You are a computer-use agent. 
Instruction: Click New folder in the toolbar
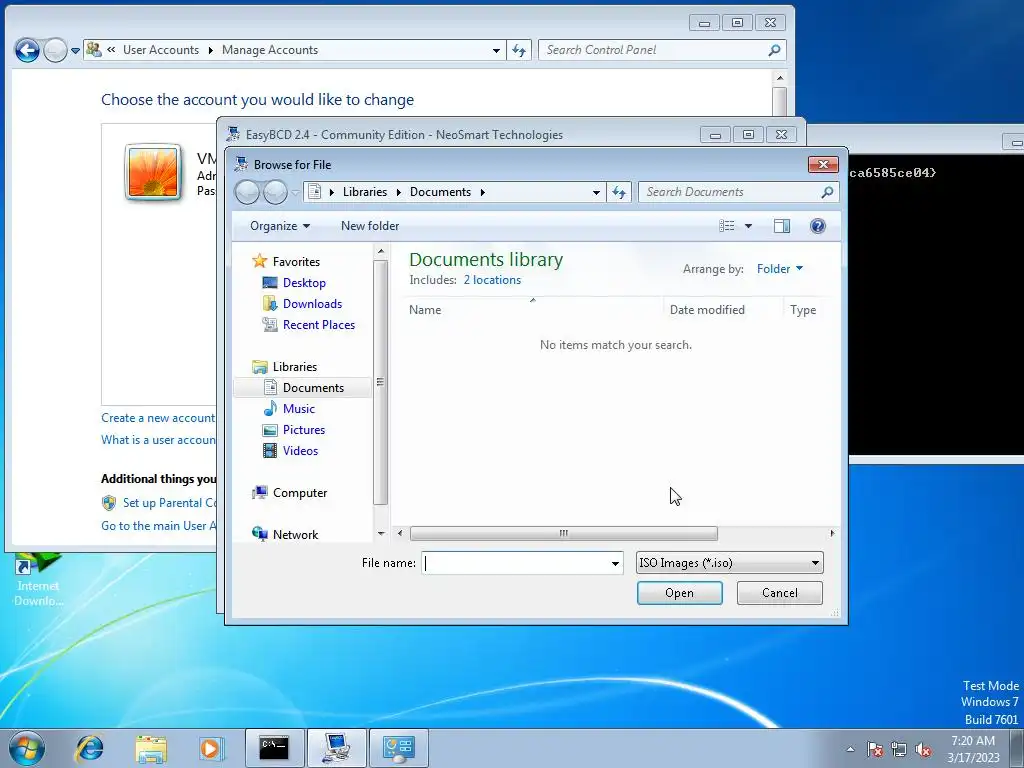(x=370, y=226)
